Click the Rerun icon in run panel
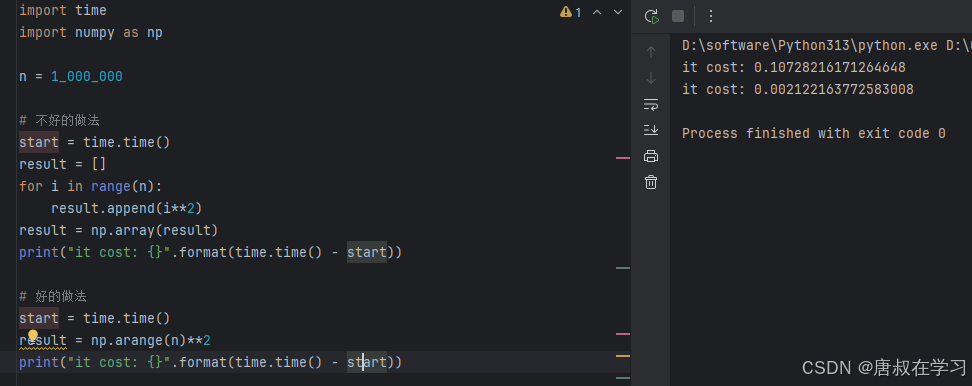972x386 pixels. (651, 16)
